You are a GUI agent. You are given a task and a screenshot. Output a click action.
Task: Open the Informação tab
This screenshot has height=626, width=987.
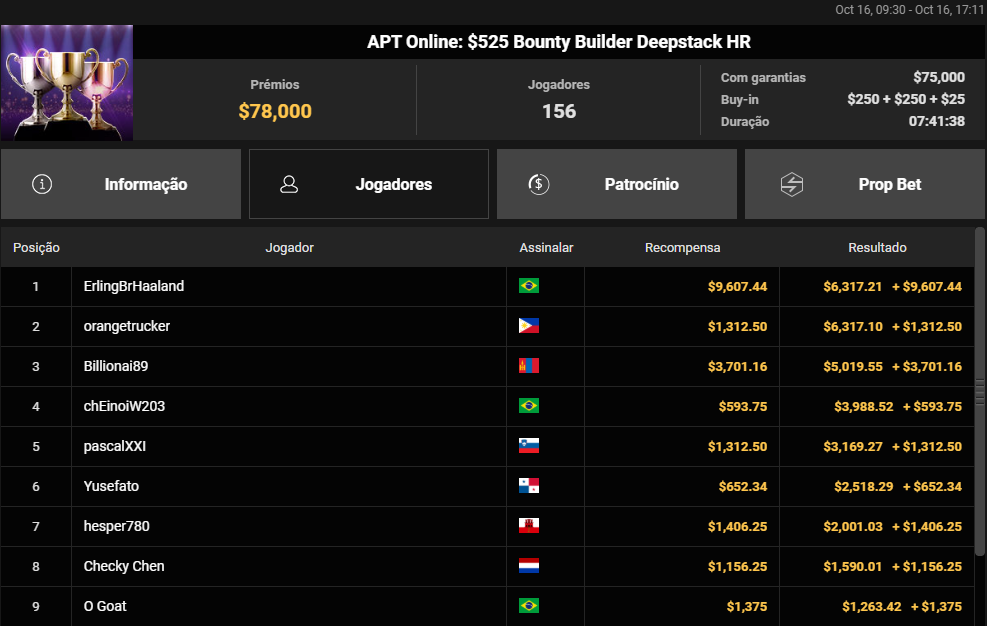click(121, 184)
